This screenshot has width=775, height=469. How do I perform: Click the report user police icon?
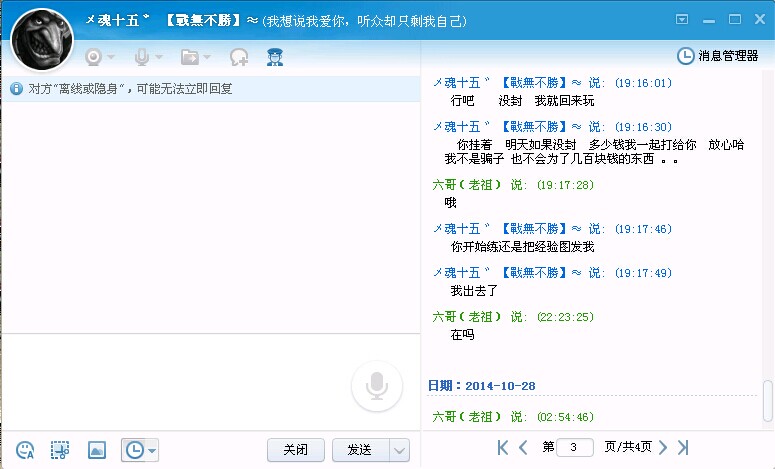(276, 57)
